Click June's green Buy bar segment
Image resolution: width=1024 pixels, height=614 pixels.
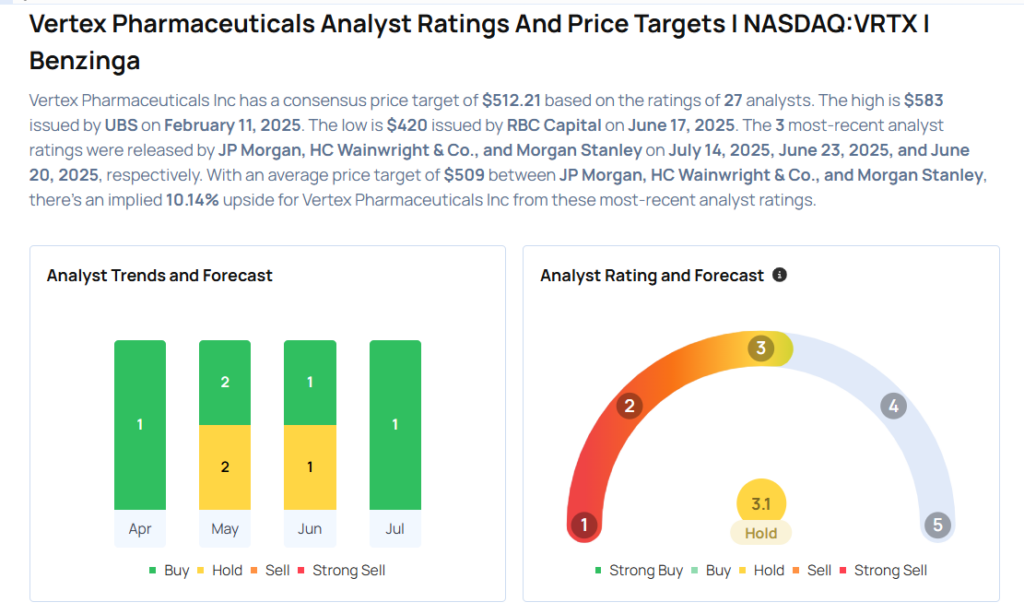(x=310, y=383)
